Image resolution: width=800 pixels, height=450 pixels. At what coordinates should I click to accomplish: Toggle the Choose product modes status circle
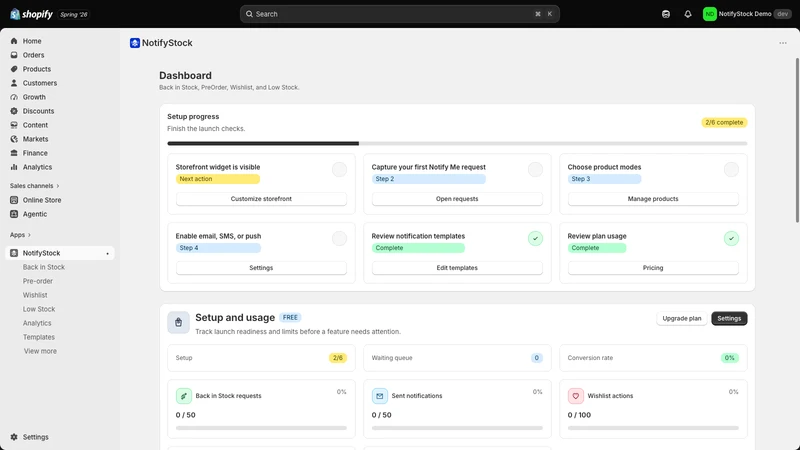(731, 169)
